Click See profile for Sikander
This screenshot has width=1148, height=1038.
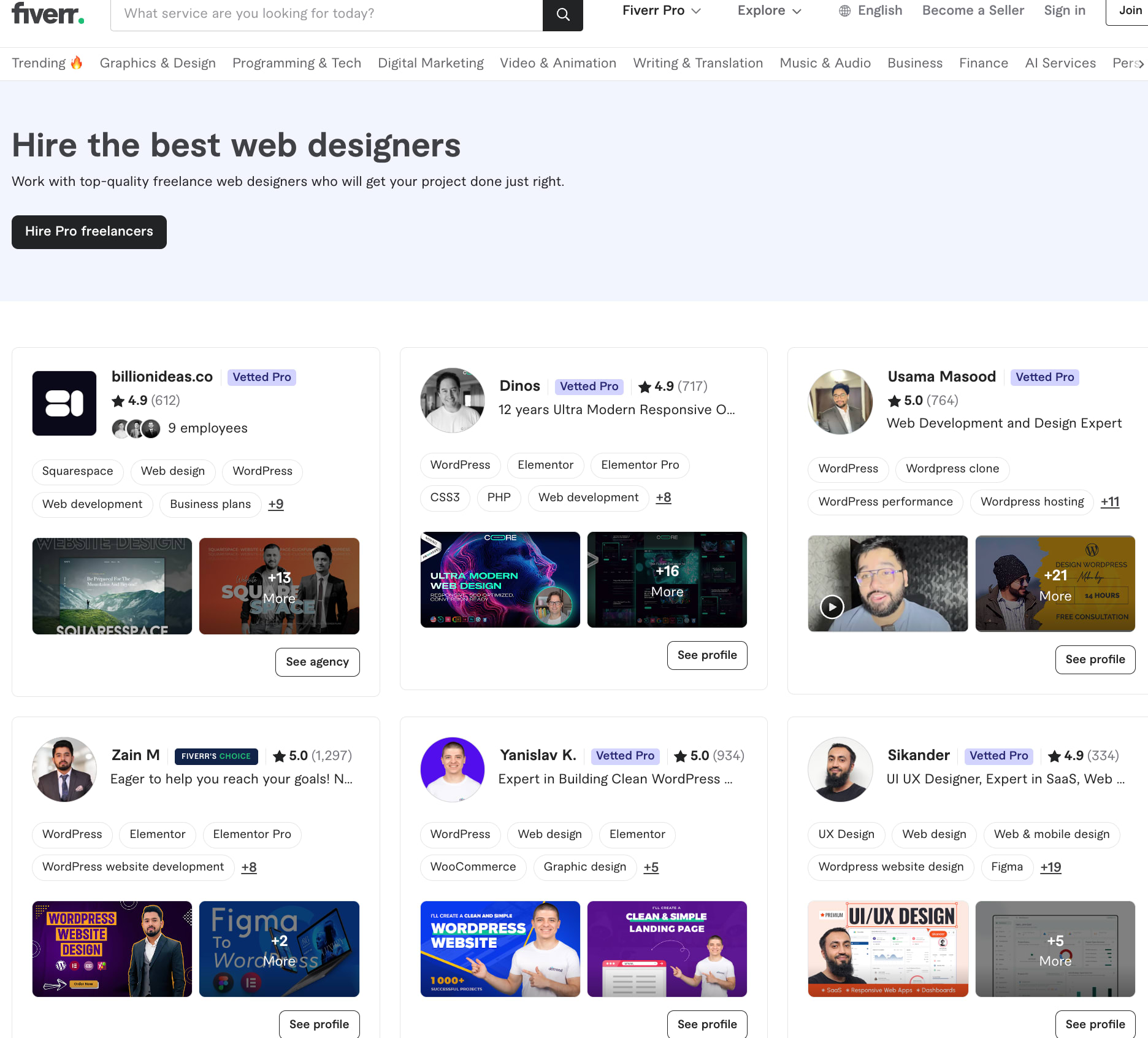[1095, 1024]
